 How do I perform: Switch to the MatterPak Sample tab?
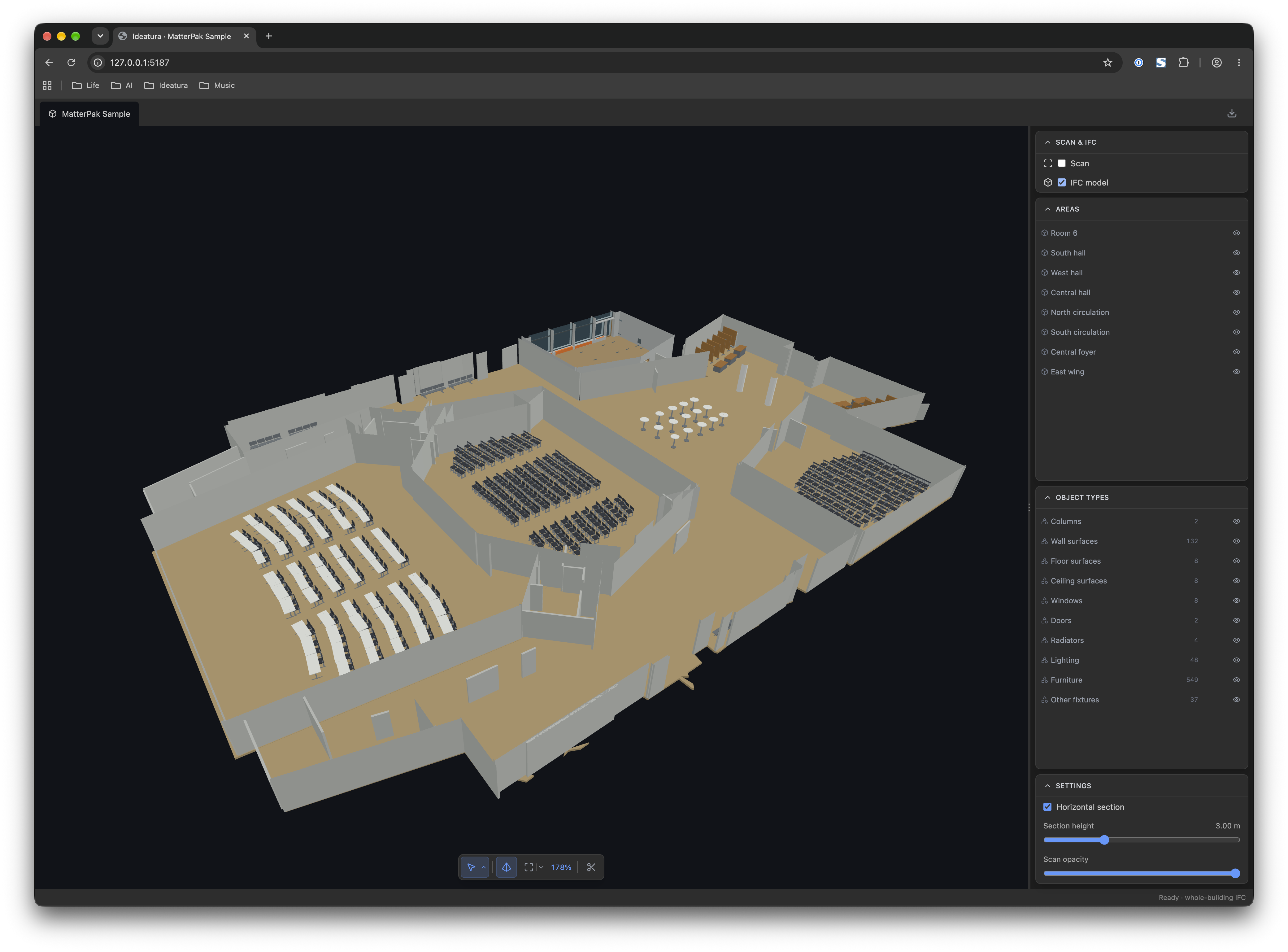[x=90, y=114]
